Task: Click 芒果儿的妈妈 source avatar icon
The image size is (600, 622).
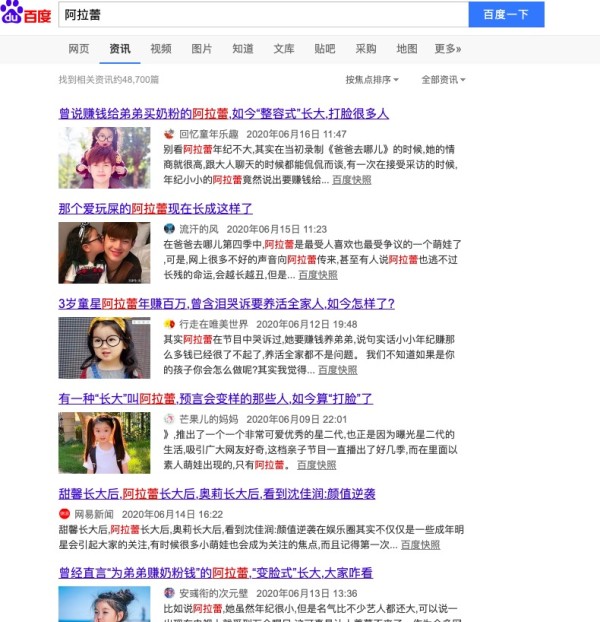Action: pyautogui.click(x=169, y=419)
